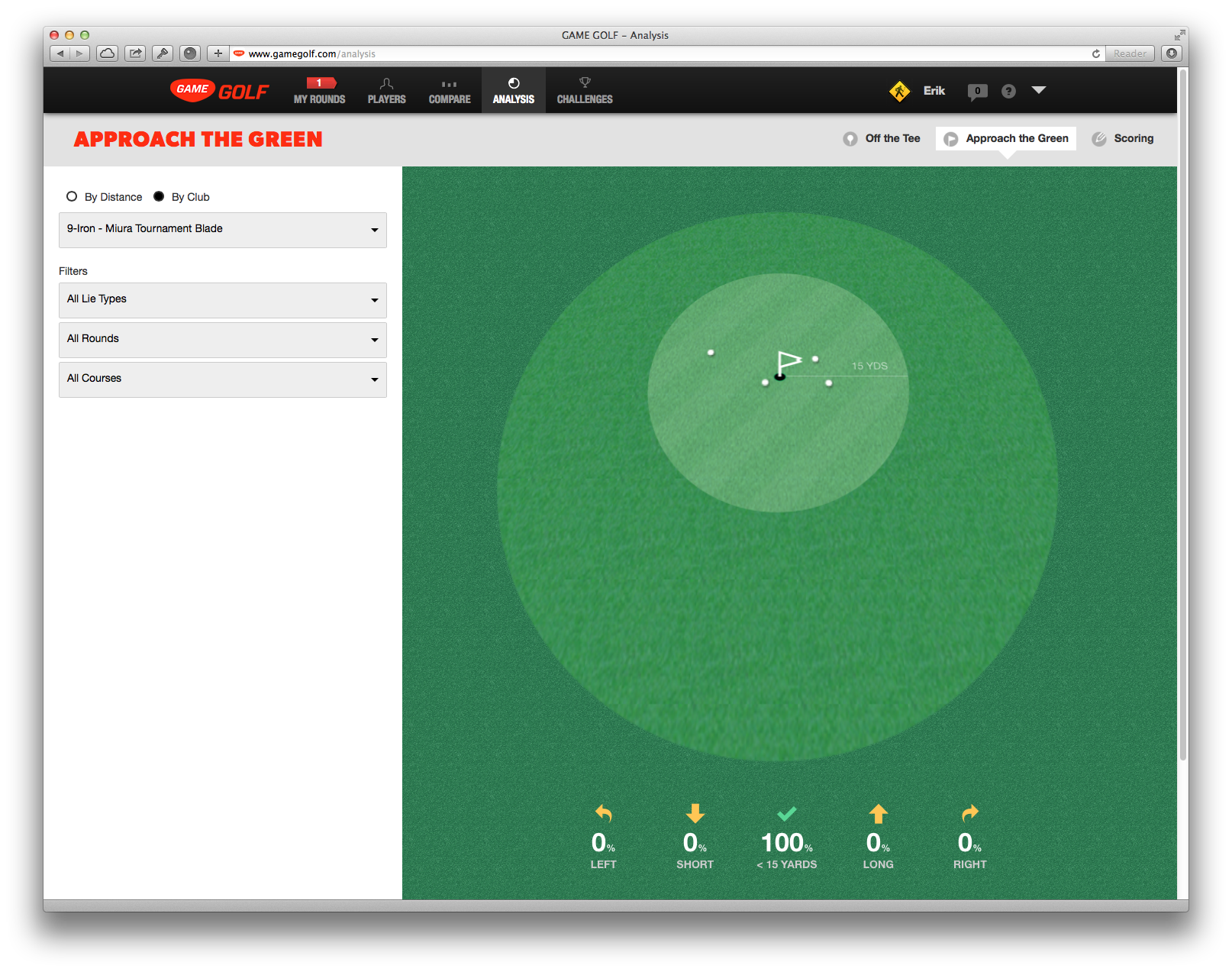
Task: Click the browser reload page icon
Action: [1095, 53]
